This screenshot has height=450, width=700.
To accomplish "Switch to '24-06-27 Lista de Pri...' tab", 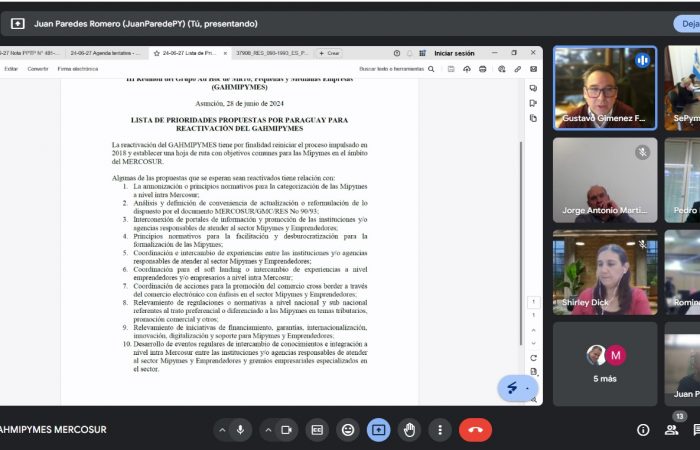I will [x=189, y=53].
